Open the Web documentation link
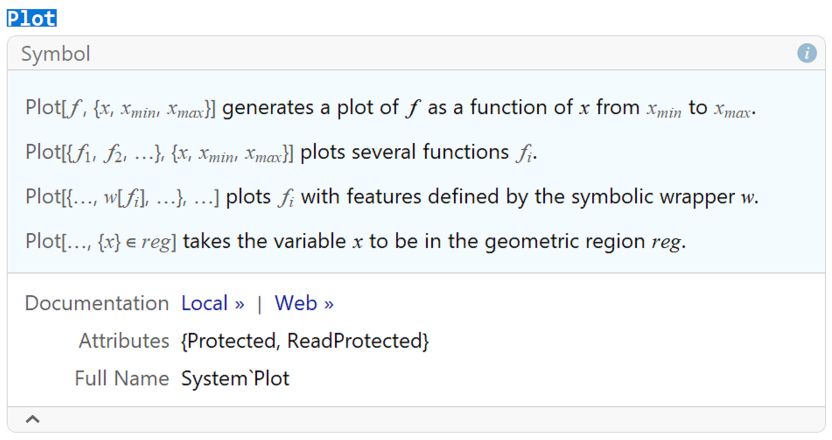The image size is (832, 440). pos(304,303)
